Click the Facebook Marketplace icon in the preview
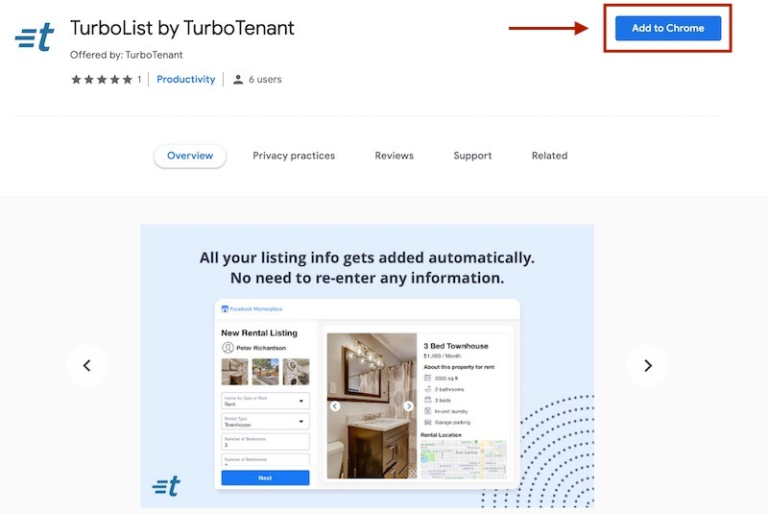This screenshot has height=514, width=768. [225, 309]
